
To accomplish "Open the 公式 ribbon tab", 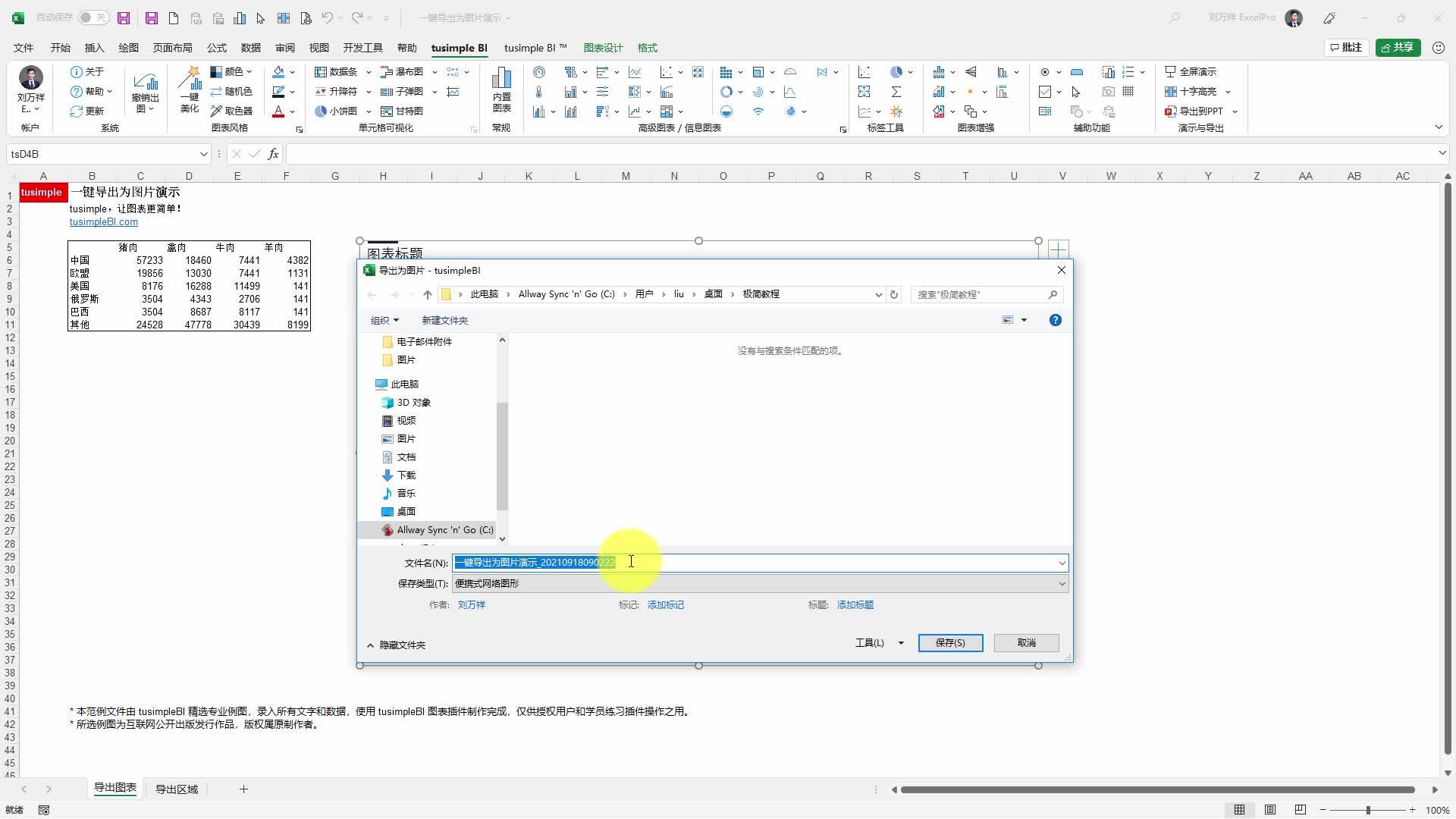I will (217, 48).
